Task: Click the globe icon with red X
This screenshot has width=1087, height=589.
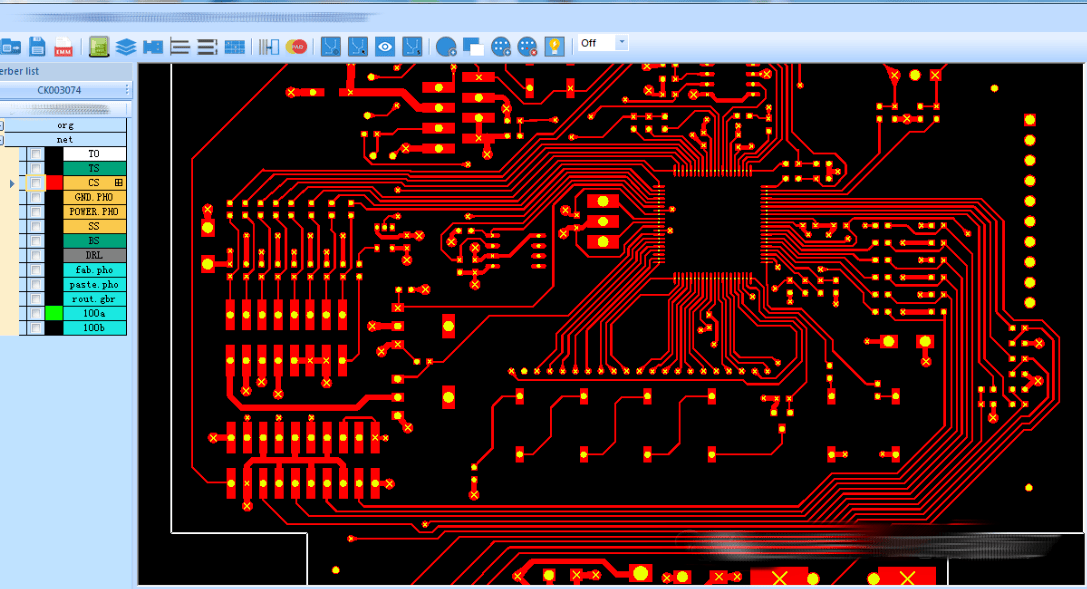Action: pos(528,46)
